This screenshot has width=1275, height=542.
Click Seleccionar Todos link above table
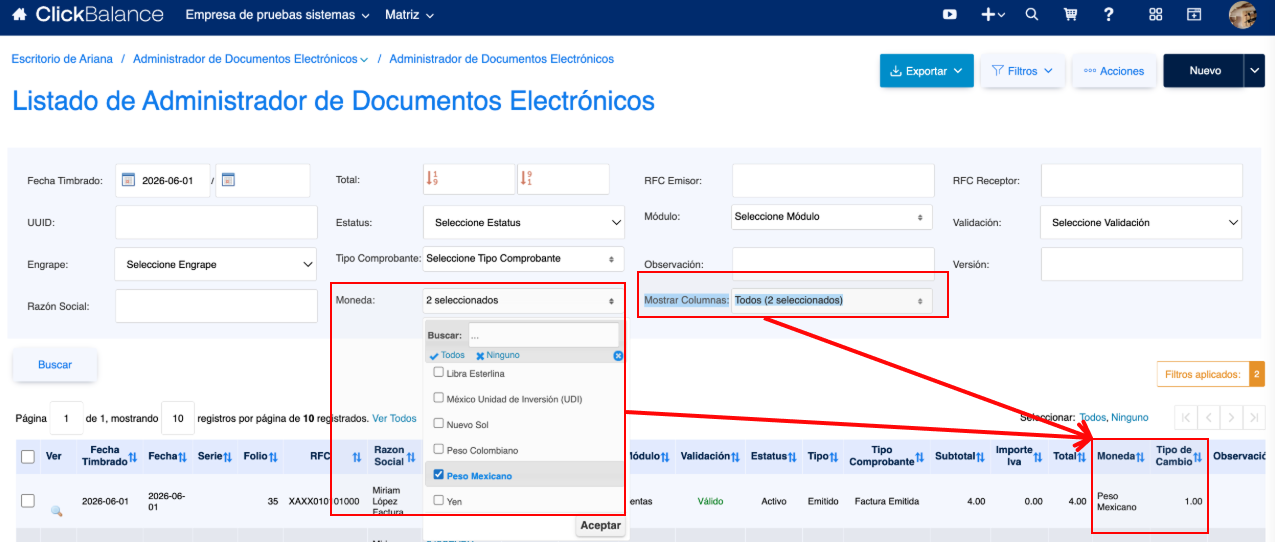click(1093, 417)
